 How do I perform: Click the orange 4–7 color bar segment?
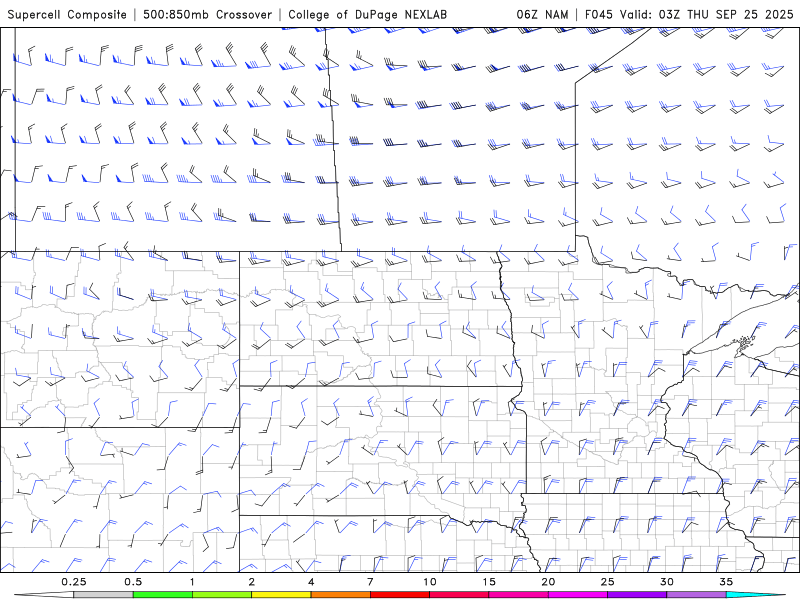pos(340,595)
